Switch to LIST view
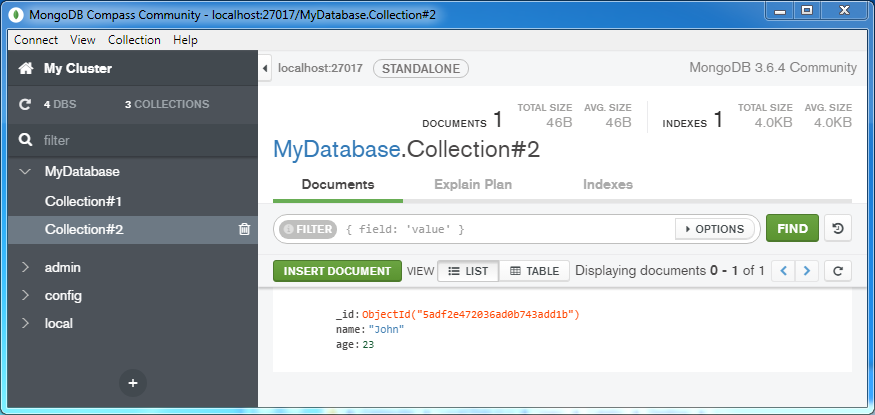This screenshot has height=415, width=875. 468,271
